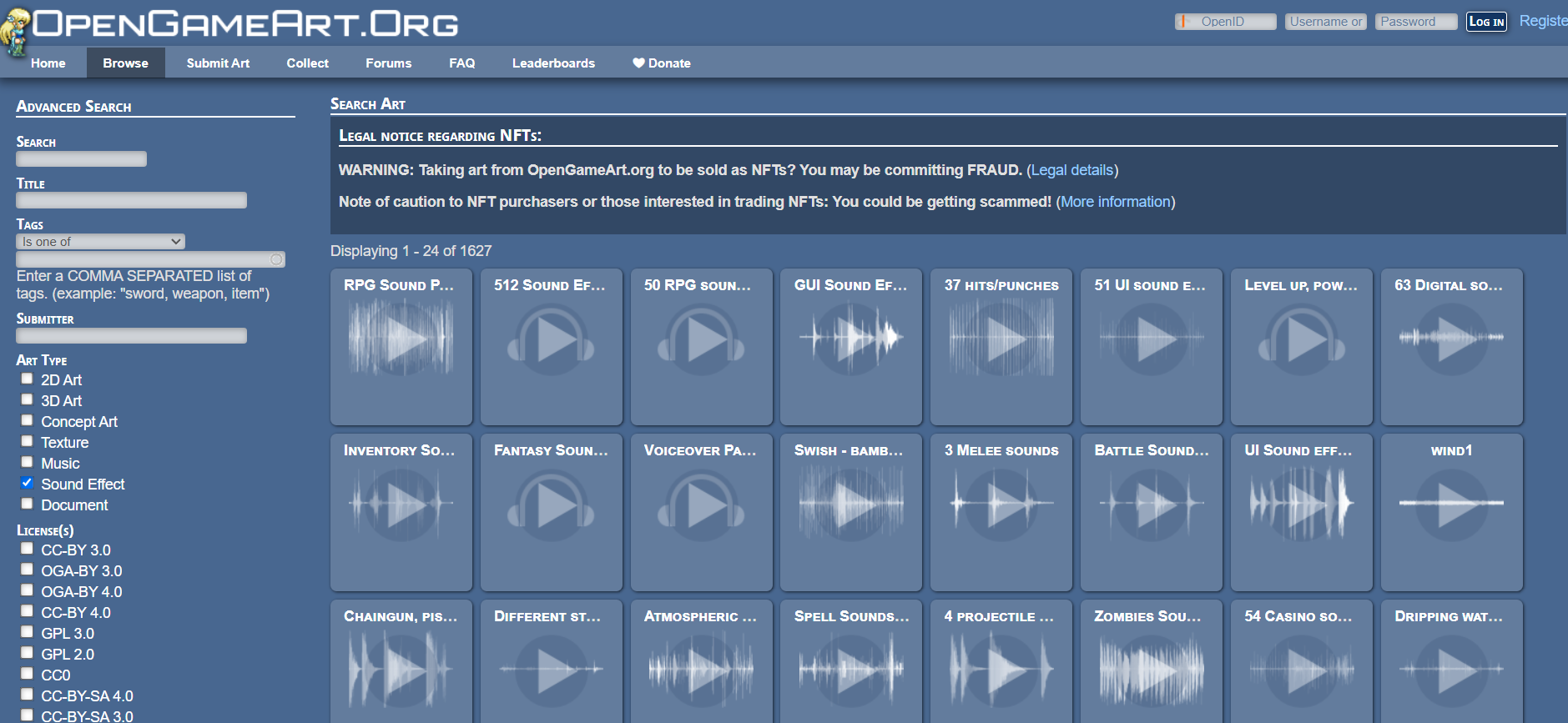Open the Legal details link
Screen dimensions: 1568x723
(1071, 170)
